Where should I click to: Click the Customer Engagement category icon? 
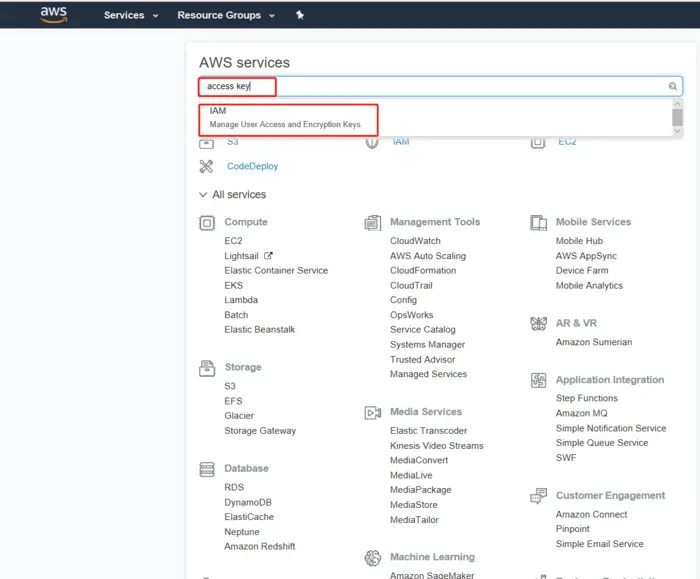click(538, 496)
